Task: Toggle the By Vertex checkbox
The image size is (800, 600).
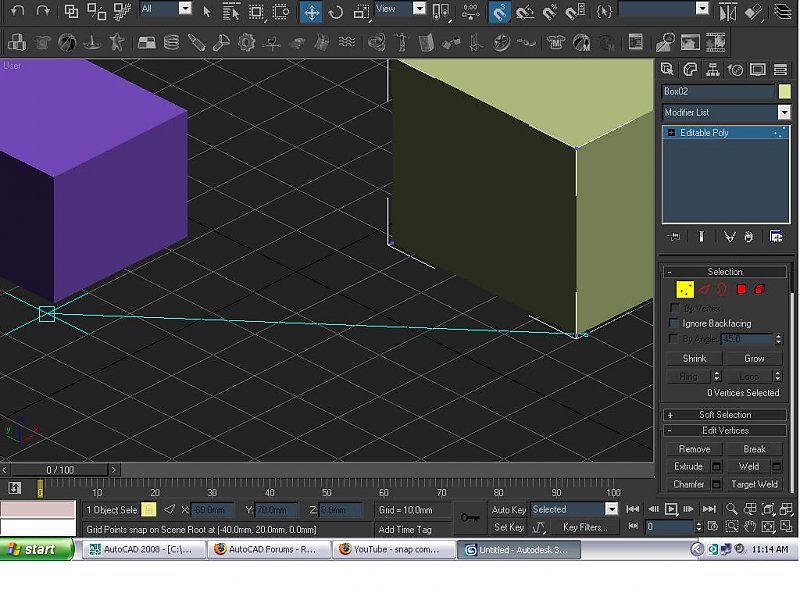Action: (x=674, y=308)
